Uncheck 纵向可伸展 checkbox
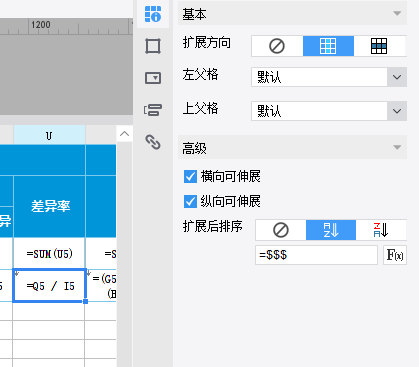 (190, 201)
